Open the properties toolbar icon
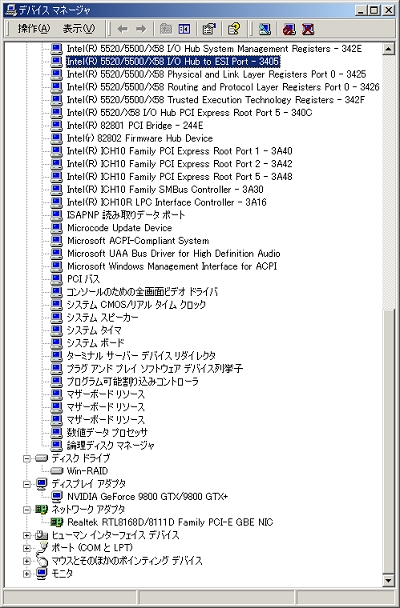400x608 pixels. 209,29
